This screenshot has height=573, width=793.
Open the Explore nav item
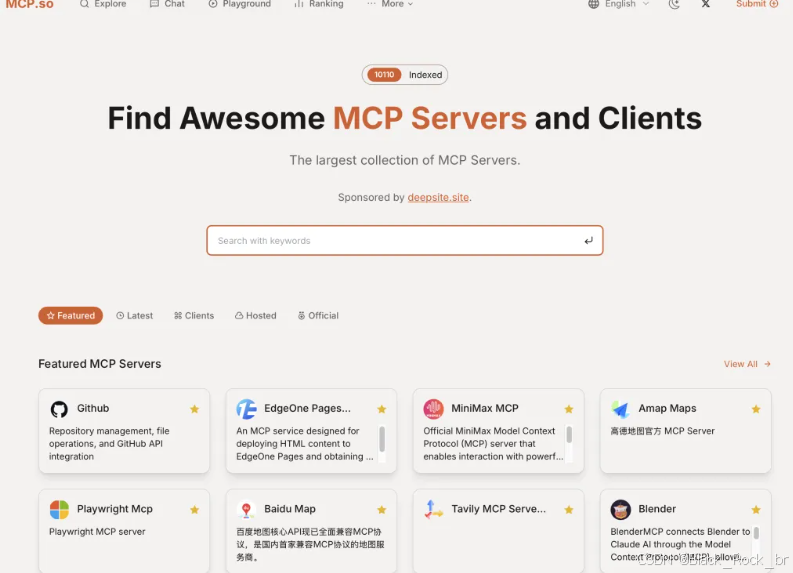point(103,4)
